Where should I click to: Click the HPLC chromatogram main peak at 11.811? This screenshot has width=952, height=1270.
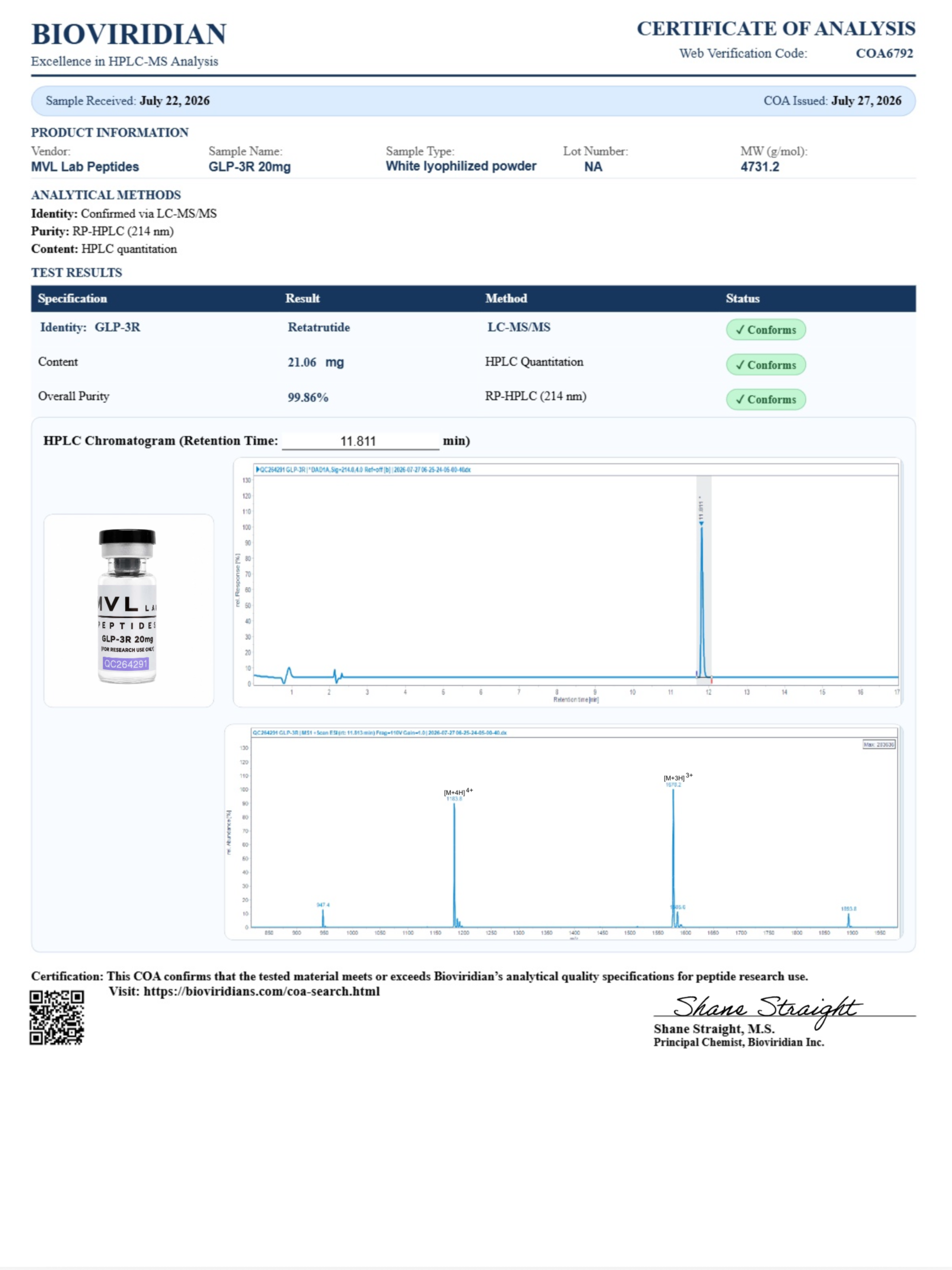701,602
